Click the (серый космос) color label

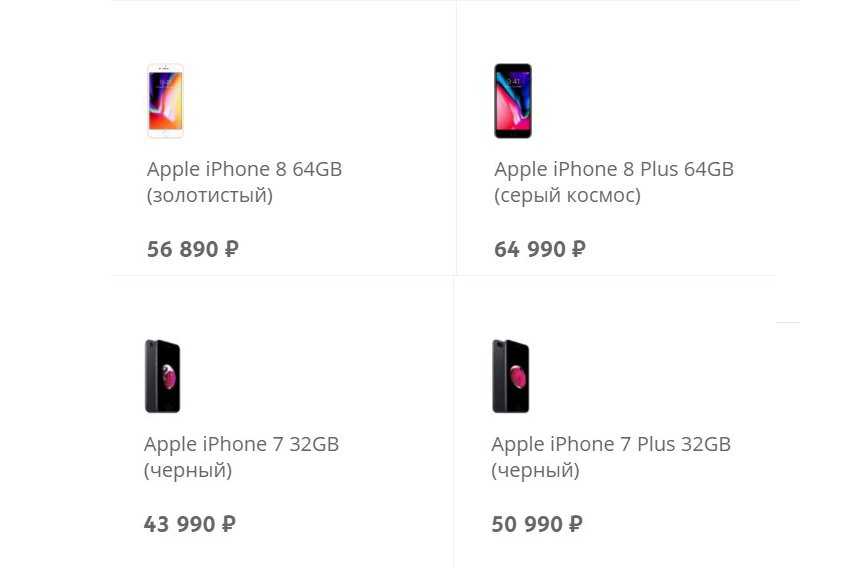point(567,195)
